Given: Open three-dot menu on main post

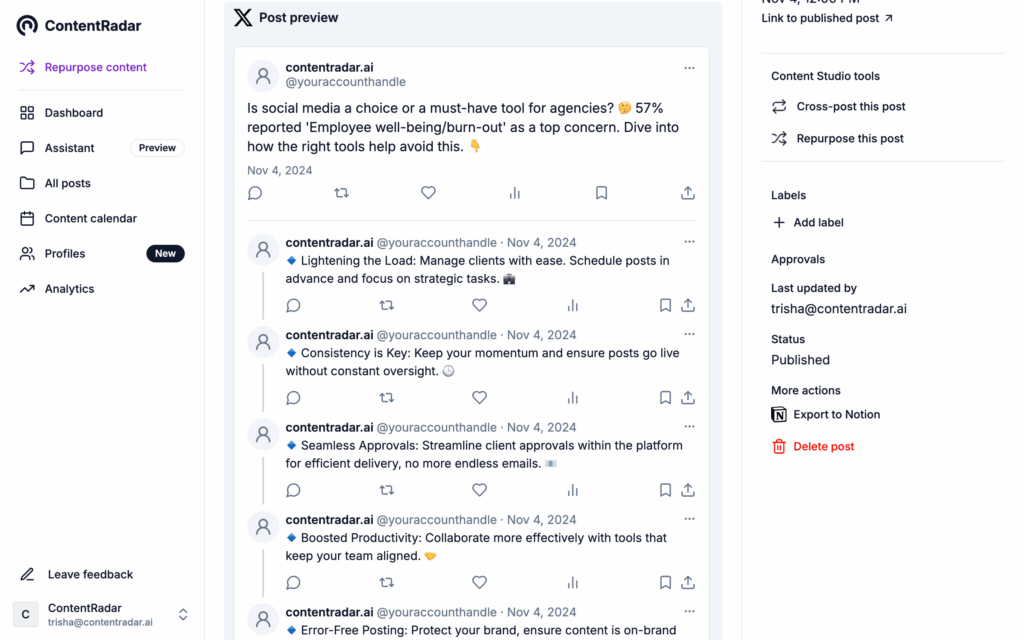Looking at the screenshot, I should 689,68.
